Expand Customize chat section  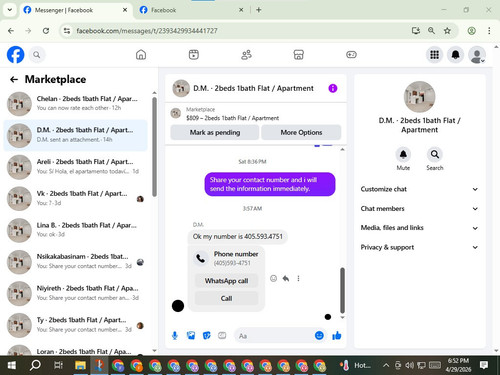coord(419,189)
